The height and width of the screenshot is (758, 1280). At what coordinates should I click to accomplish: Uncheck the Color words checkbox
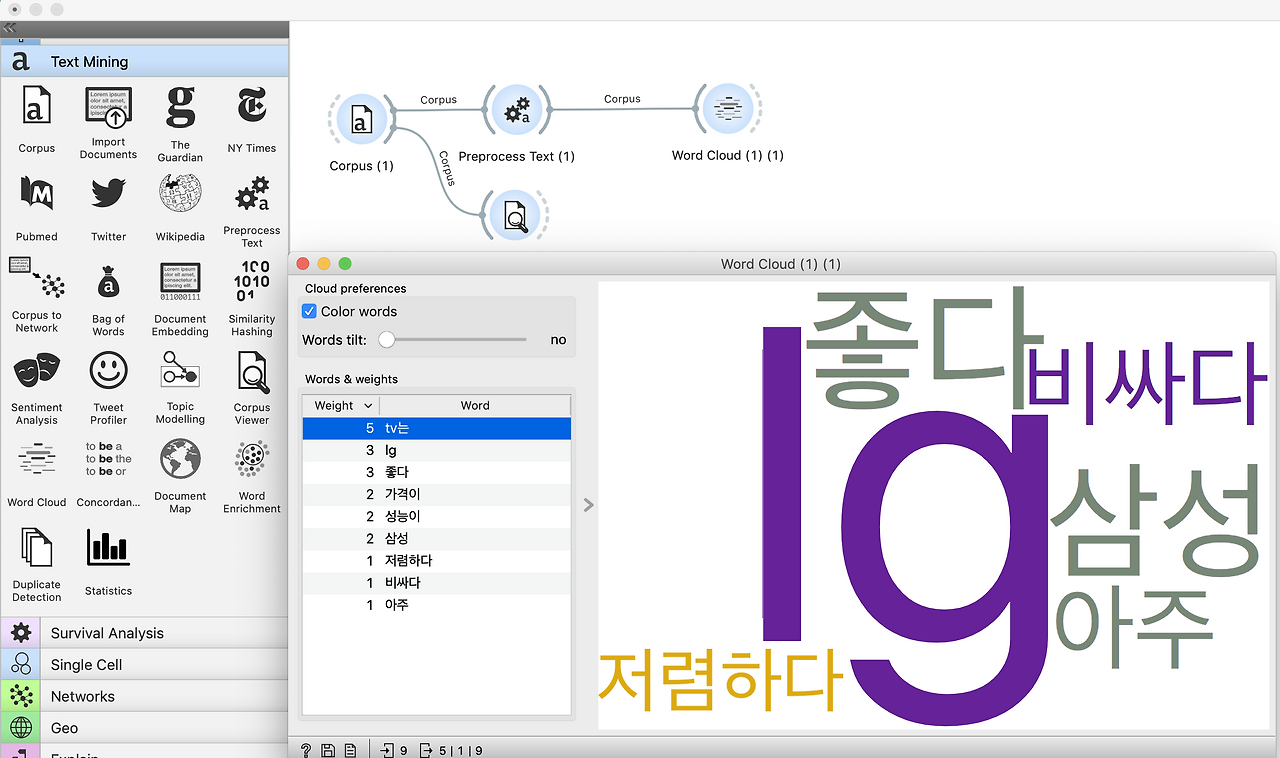(x=310, y=312)
